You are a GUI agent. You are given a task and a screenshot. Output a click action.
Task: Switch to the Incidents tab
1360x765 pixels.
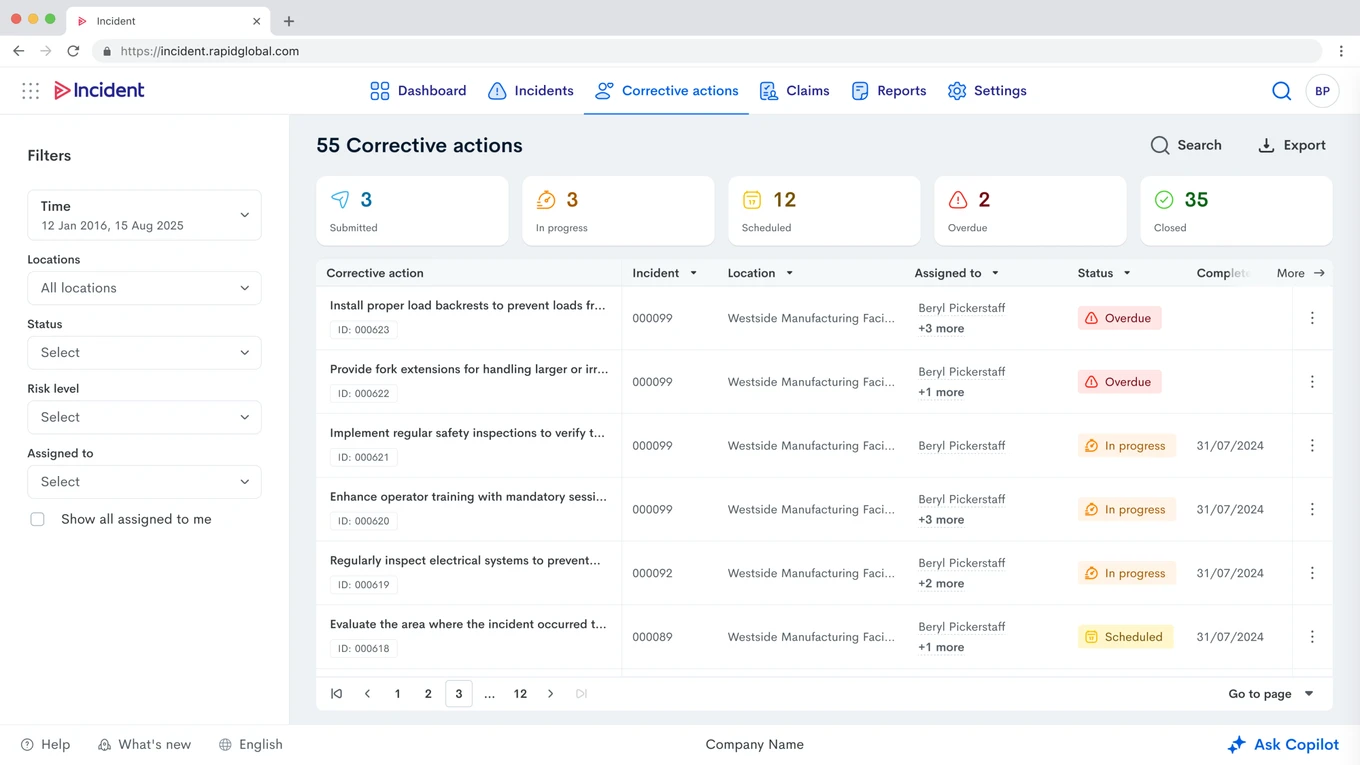point(530,91)
